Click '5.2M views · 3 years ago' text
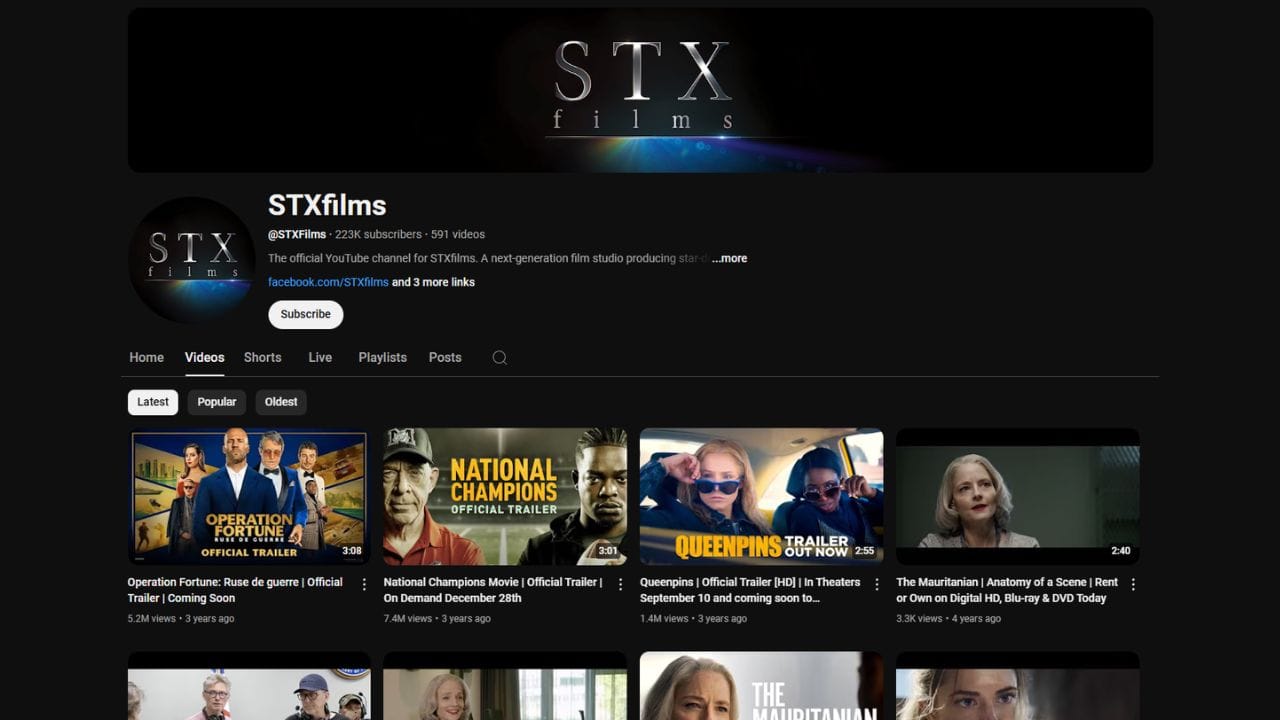This screenshot has width=1280, height=720. 181,618
